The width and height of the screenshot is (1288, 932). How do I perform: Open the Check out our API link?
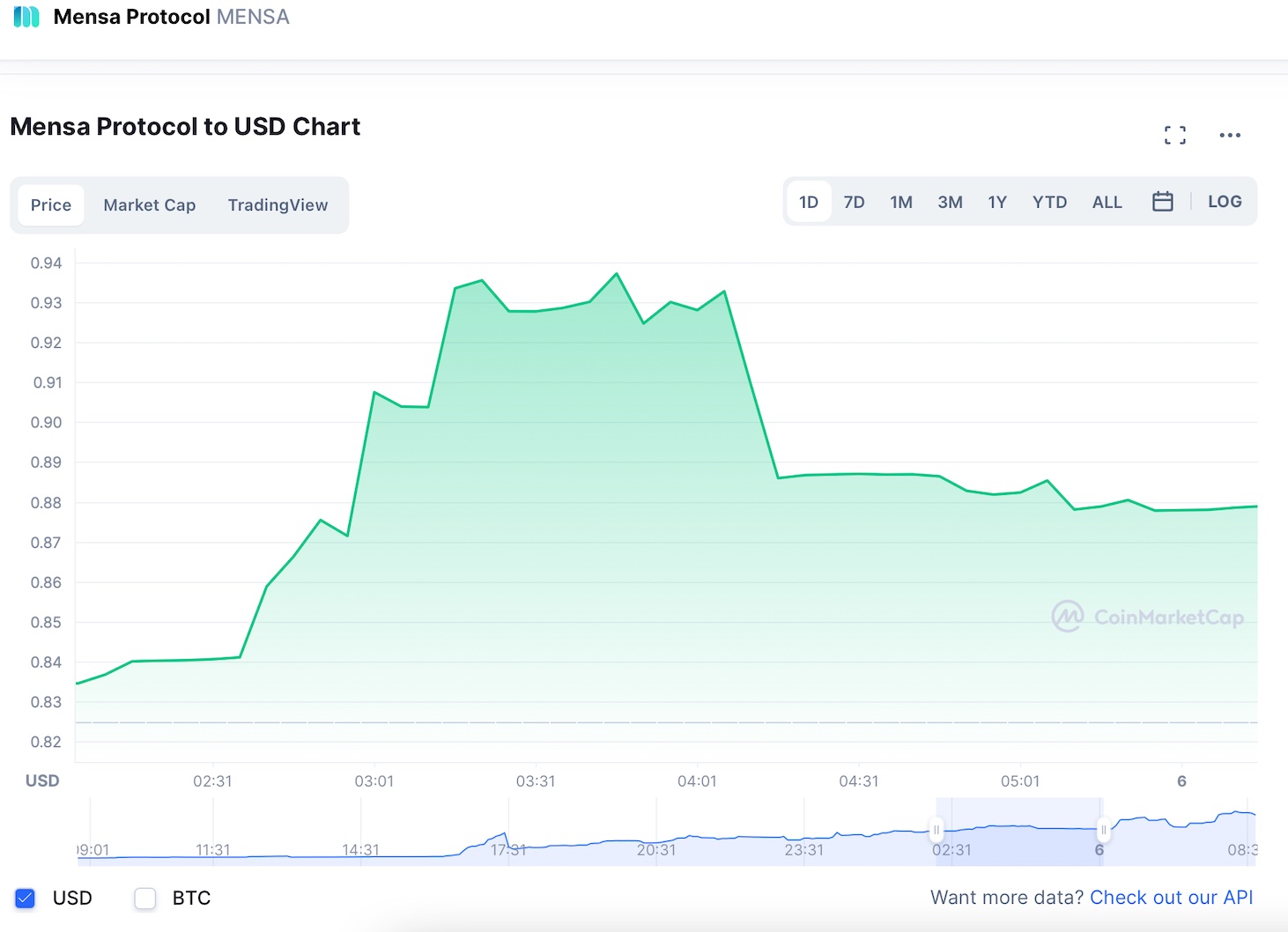coord(1171,898)
